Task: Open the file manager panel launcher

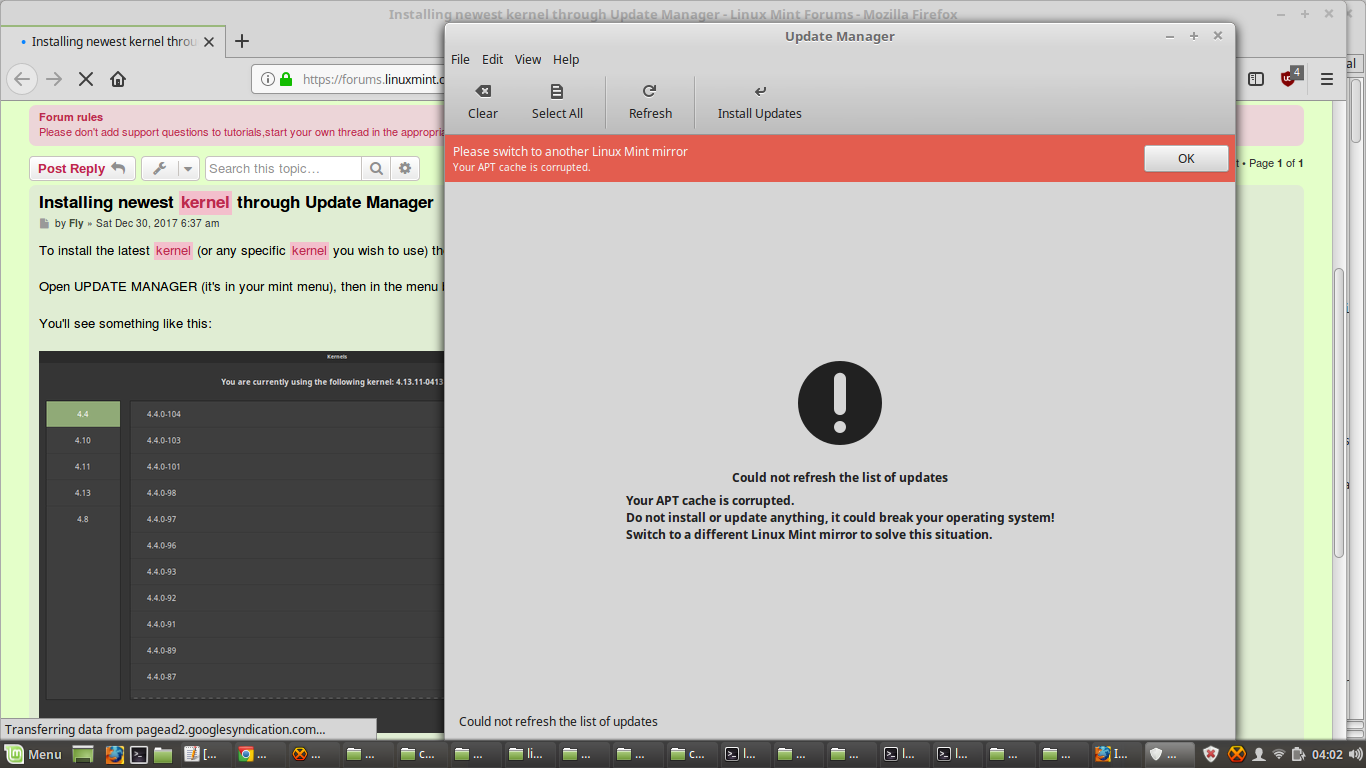Action: tap(163, 754)
